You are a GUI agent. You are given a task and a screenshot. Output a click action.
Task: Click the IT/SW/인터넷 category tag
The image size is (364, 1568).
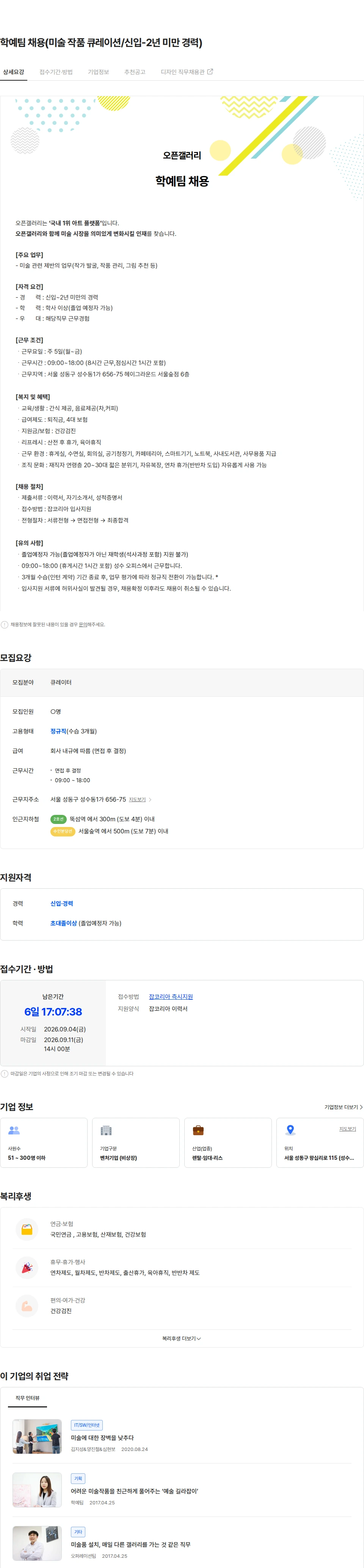pos(86,1425)
